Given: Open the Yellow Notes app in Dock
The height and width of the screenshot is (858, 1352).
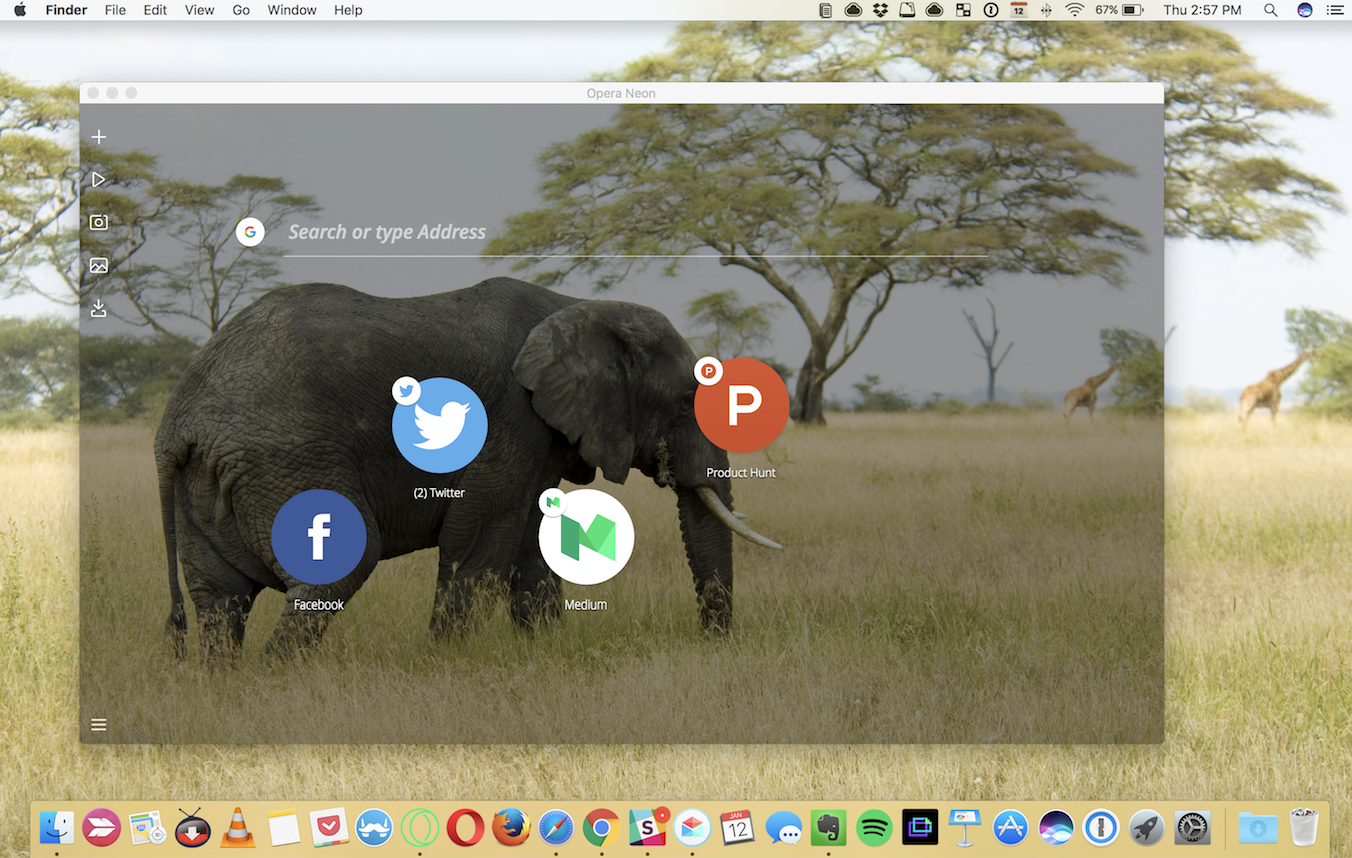Looking at the screenshot, I should [284, 828].
